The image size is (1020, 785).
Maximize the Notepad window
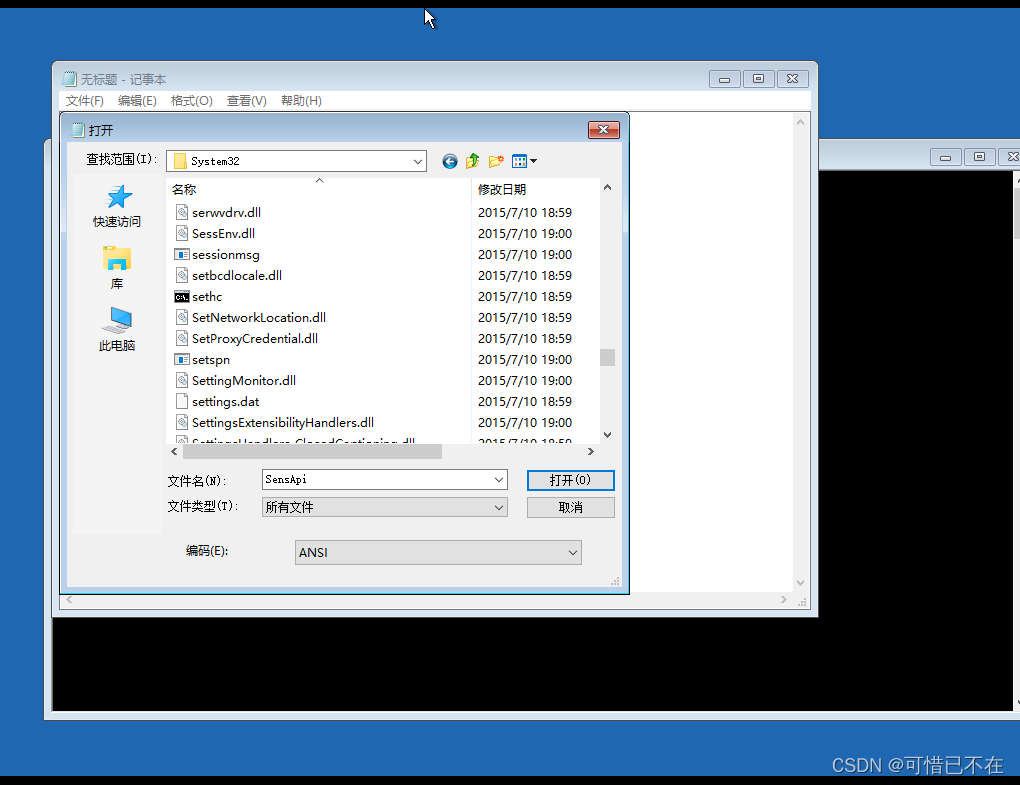(x=758, y=79)
